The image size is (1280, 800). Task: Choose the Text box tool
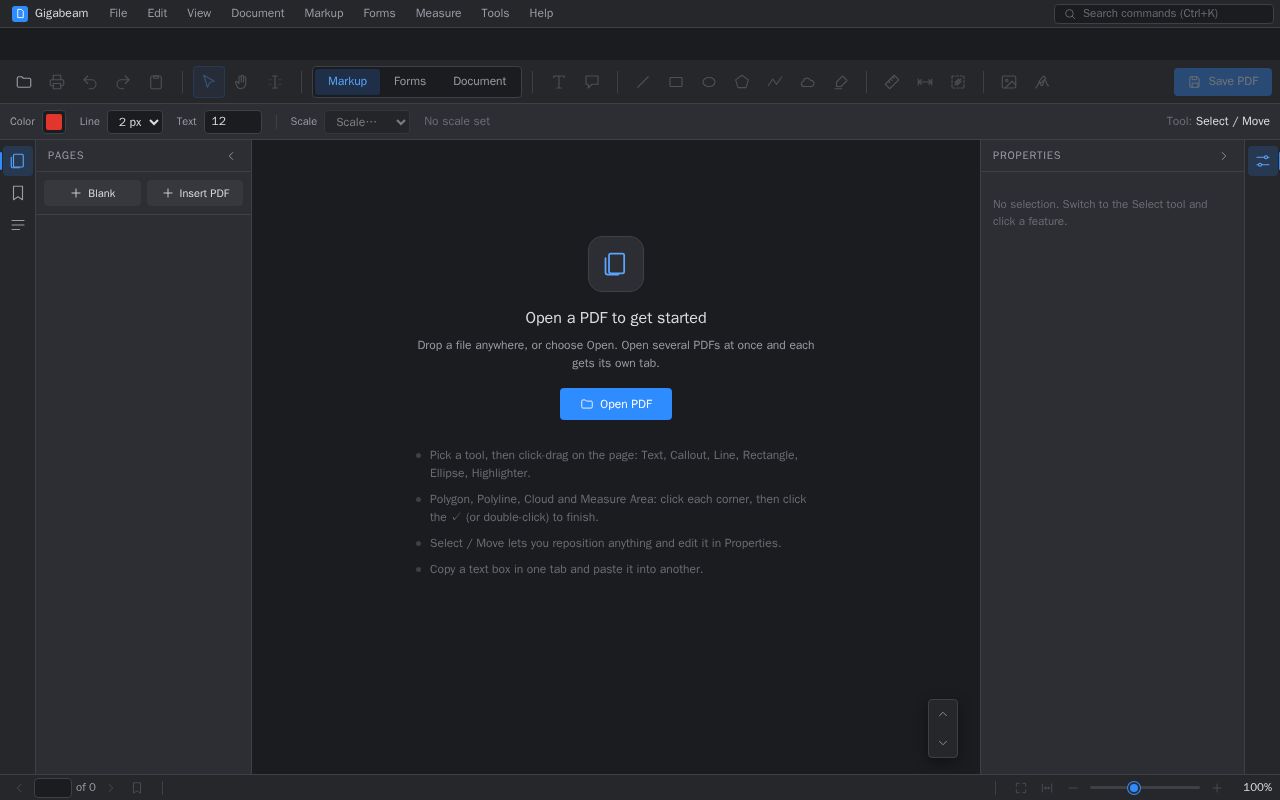(x=559, y=82)
